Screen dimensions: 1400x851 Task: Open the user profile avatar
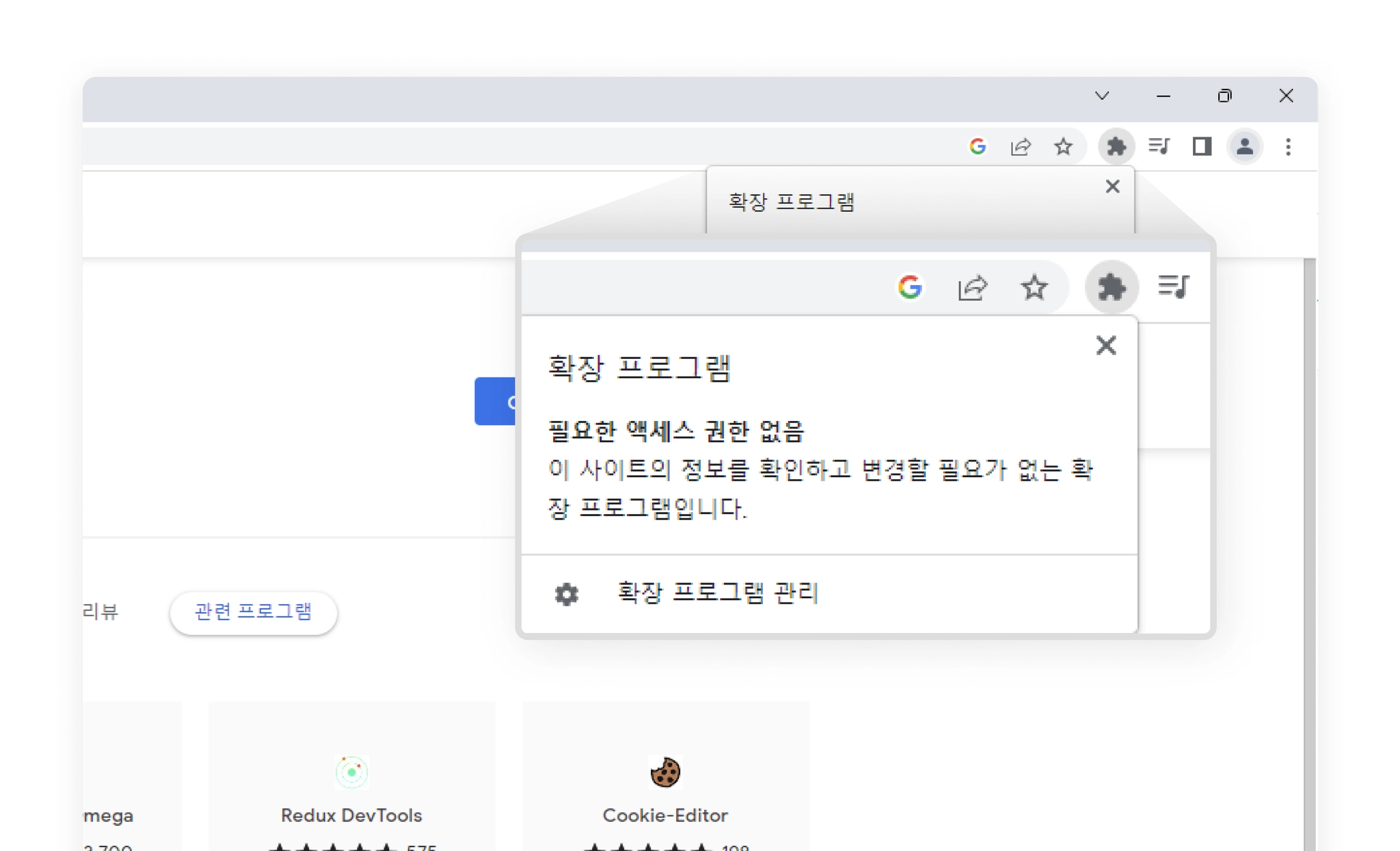coord(1245,146)
